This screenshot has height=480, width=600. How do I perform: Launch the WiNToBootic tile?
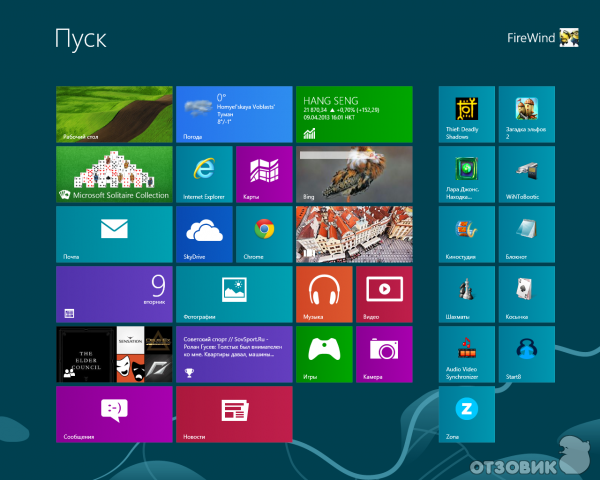[527, 174]
